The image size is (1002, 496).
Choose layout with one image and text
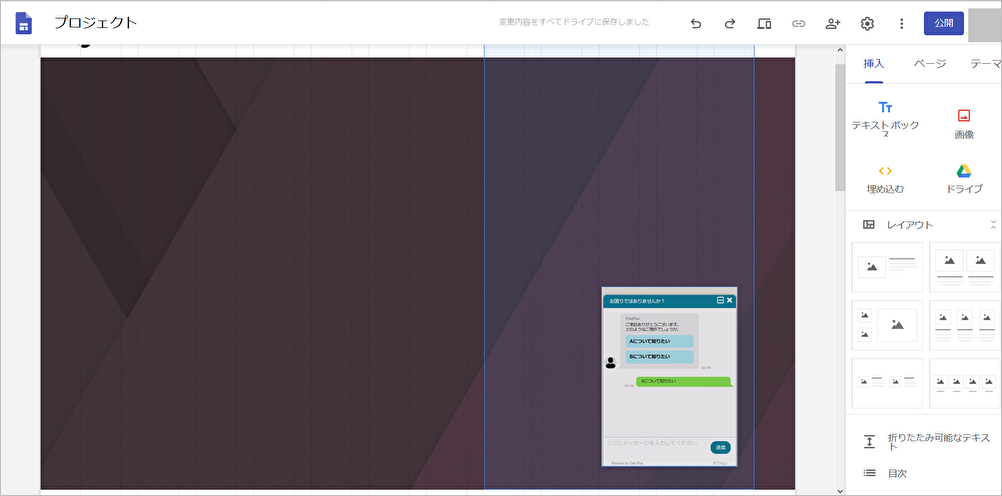point(887,267)
